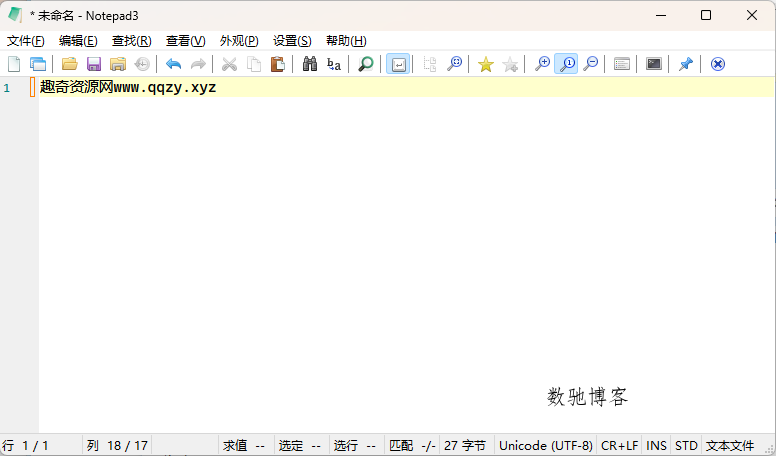The height and width of the screenshot is (456, 776).
Task: Click the '求值 --' status field
Action: pyautogui.click(x=246, y=446)
